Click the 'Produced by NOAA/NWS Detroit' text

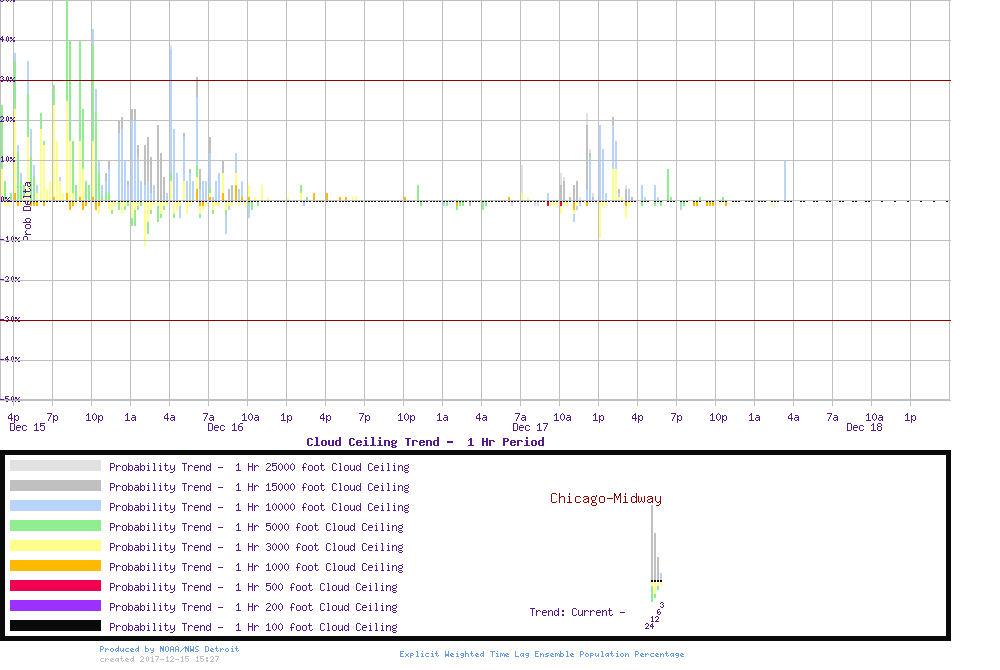(x=169, y=649)
